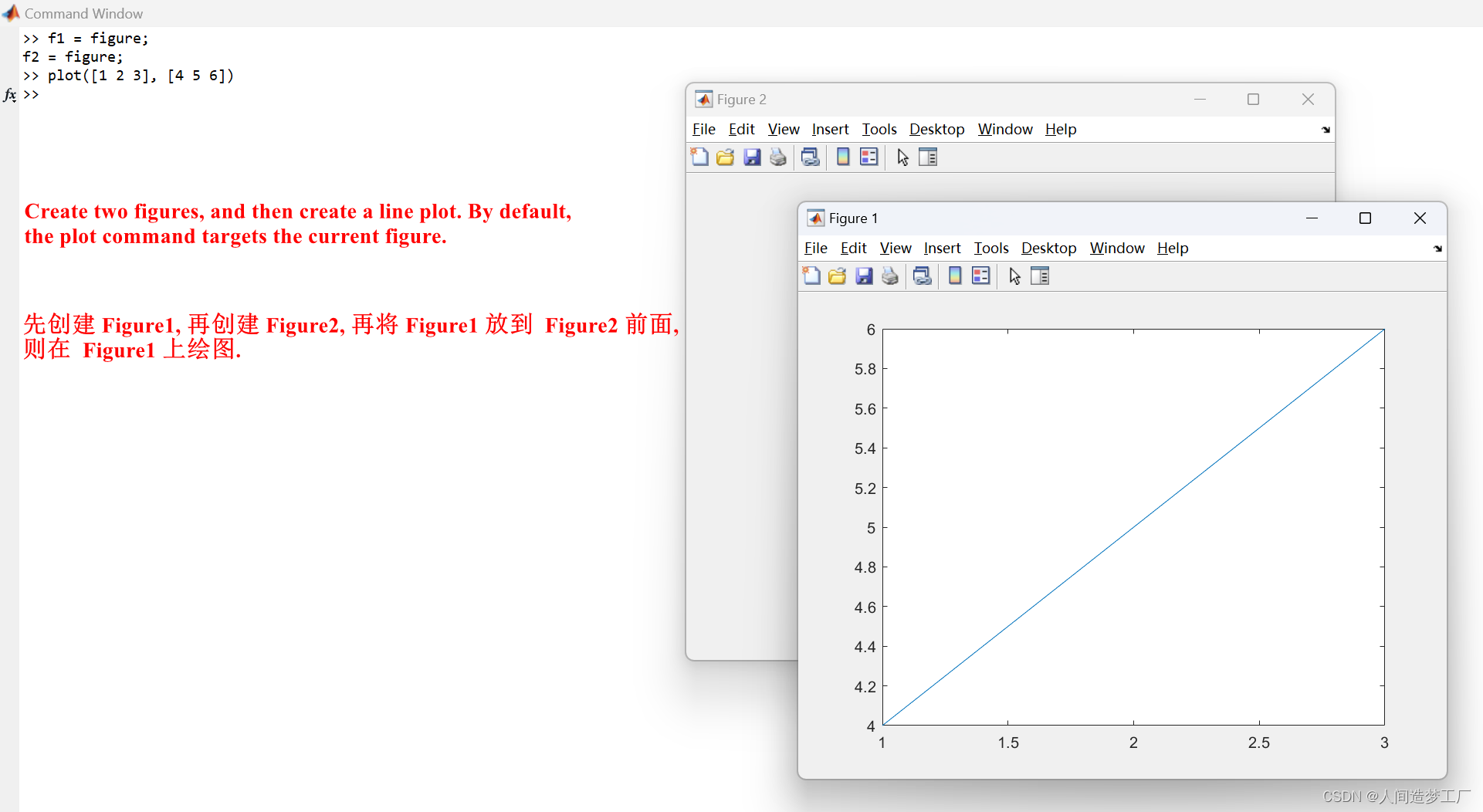Minimize the Figure 1 window
This screenshot has height=812, width=1483.
point(1312,218)
